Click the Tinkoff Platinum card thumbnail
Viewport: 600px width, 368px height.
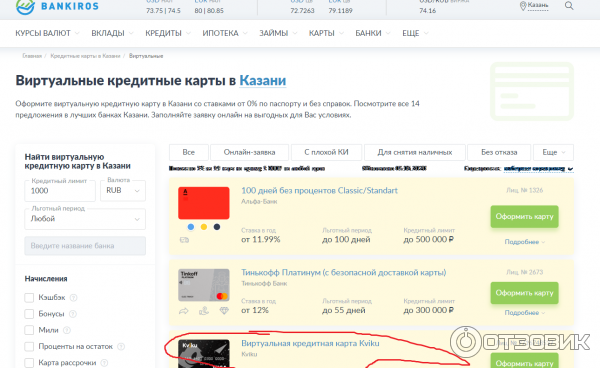click(x=204, y=285)
